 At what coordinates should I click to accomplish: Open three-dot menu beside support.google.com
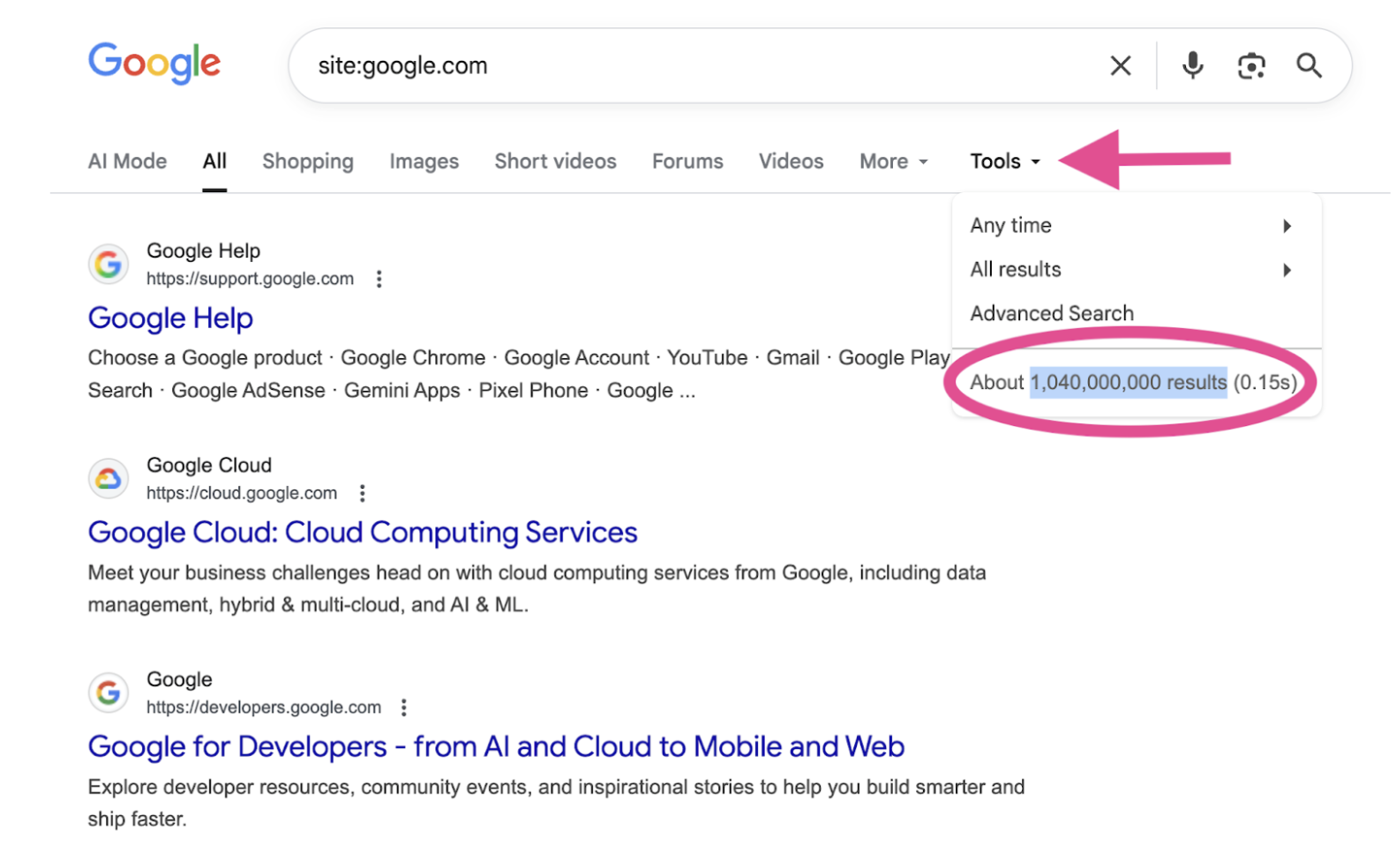pos(379,279)
